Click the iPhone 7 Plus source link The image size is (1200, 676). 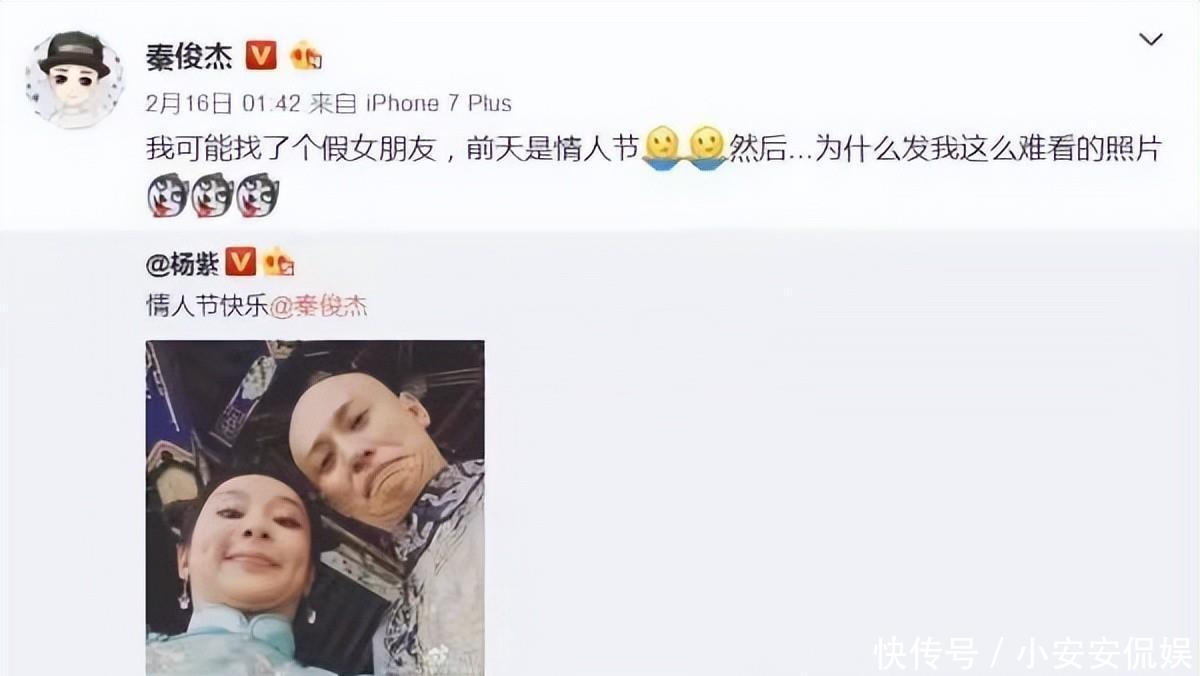pyautogui.click(x=440, y=103)
